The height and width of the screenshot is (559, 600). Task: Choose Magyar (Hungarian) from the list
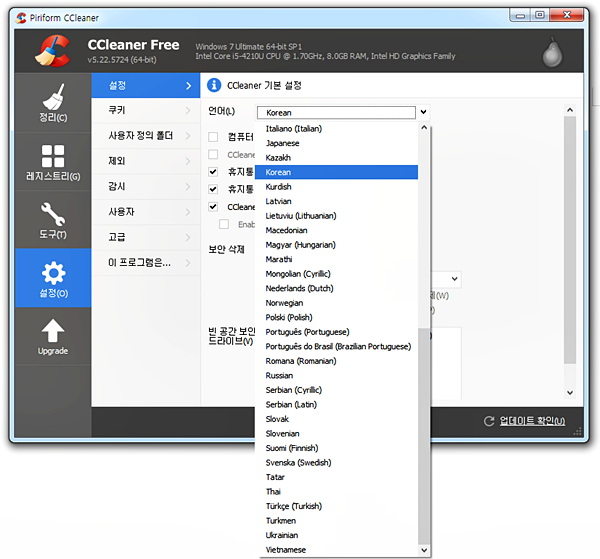click(x=336, y=245)
